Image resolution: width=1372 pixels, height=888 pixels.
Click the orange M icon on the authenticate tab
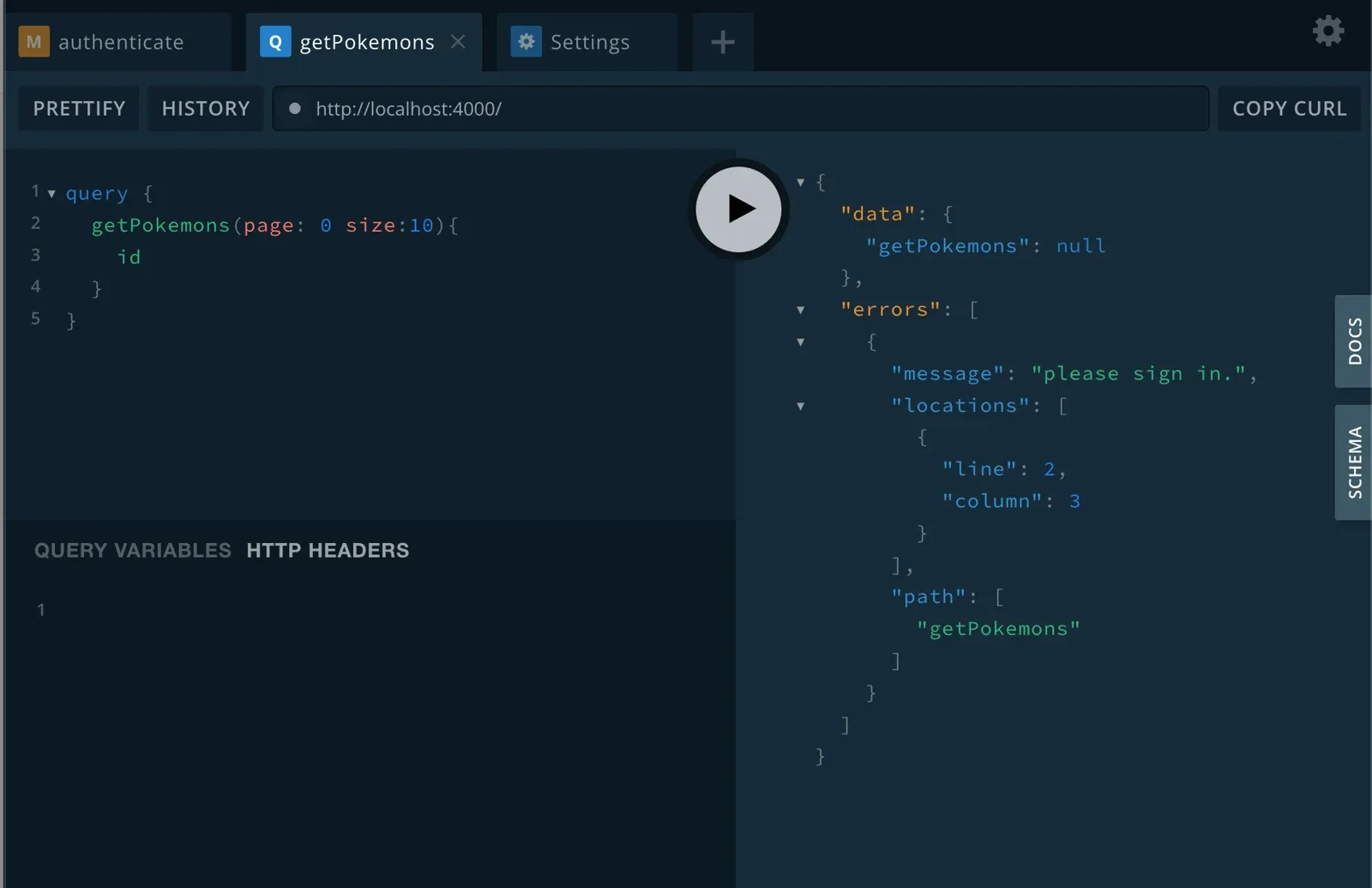click(34, 41)
